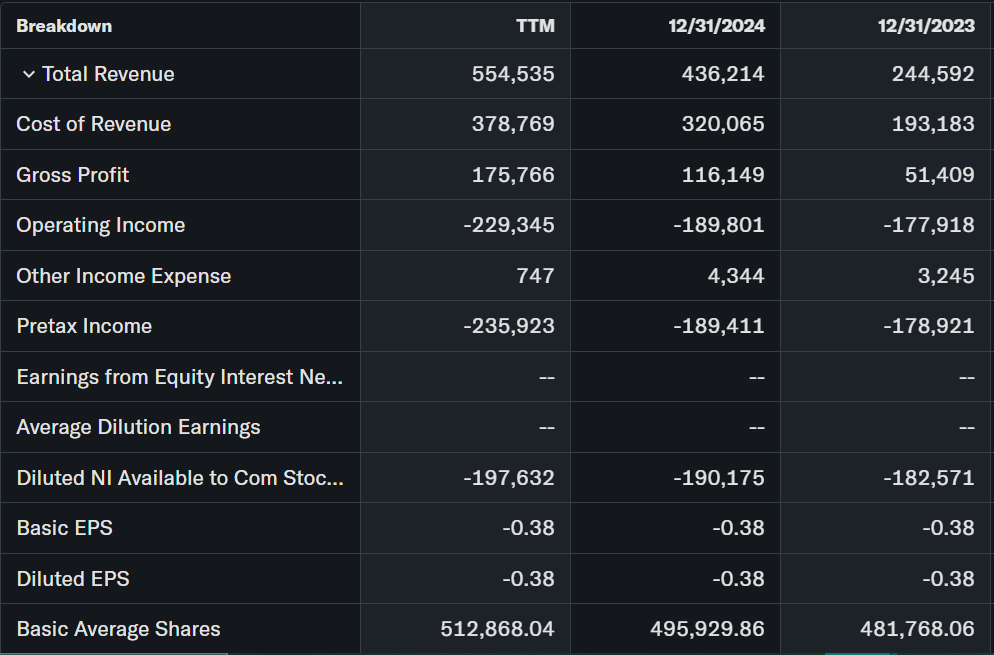Click the Breakdown column header
The height and width of the screenshot is (655, 994).
[64, 26]
